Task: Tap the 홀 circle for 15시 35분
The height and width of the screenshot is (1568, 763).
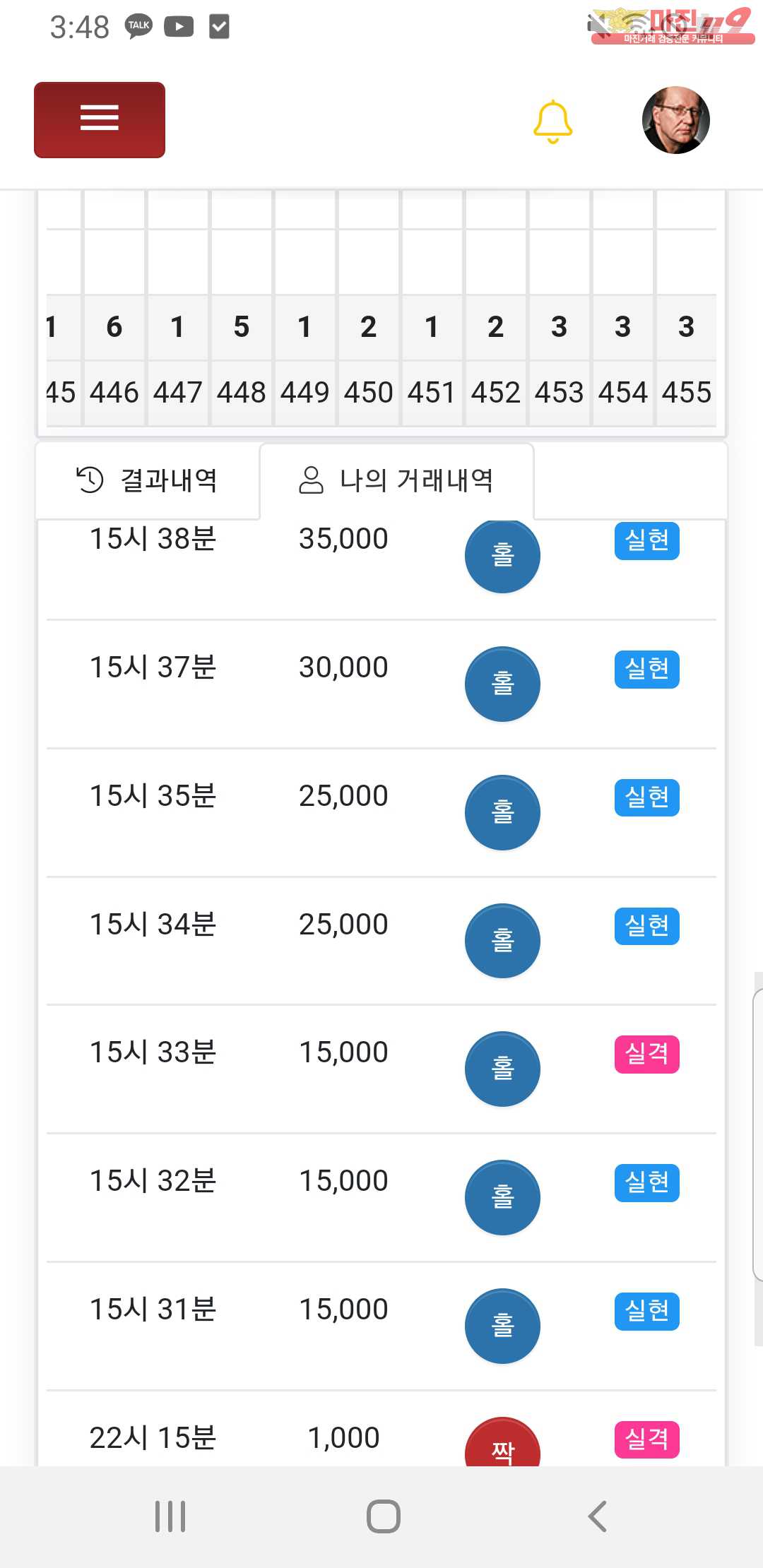Action: pyautogui.click(x=502, y=812)
